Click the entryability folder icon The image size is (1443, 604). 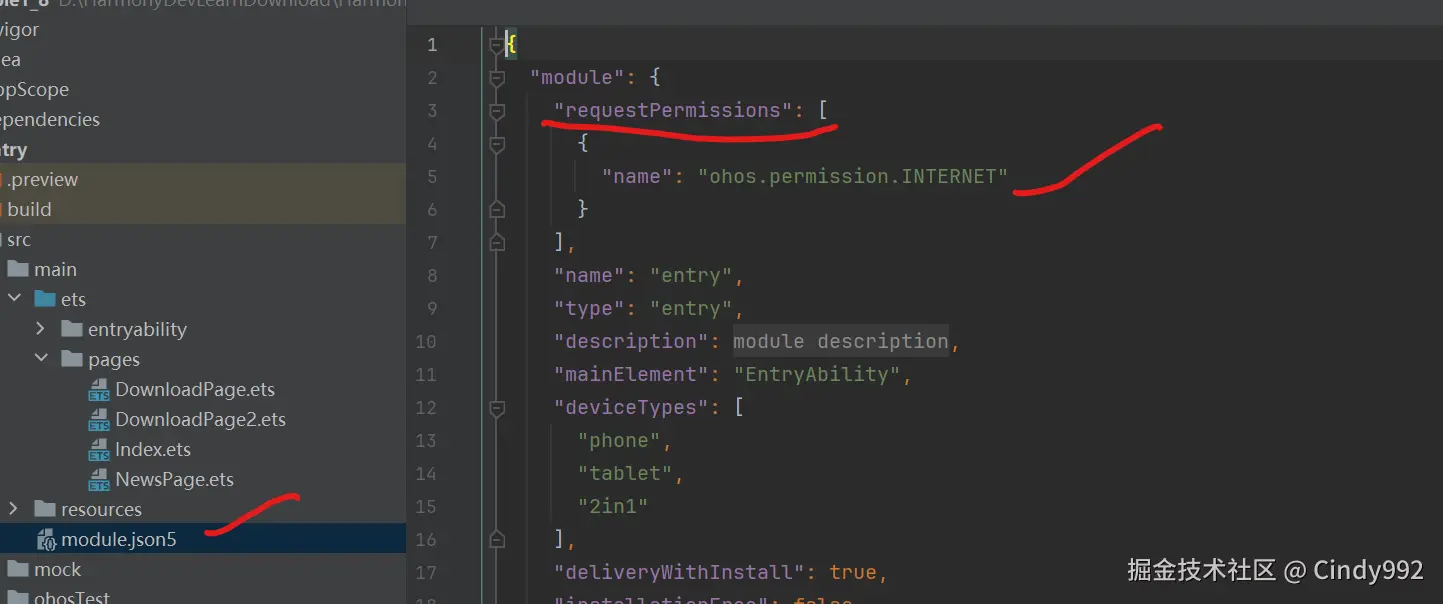(x=72, y=329)
